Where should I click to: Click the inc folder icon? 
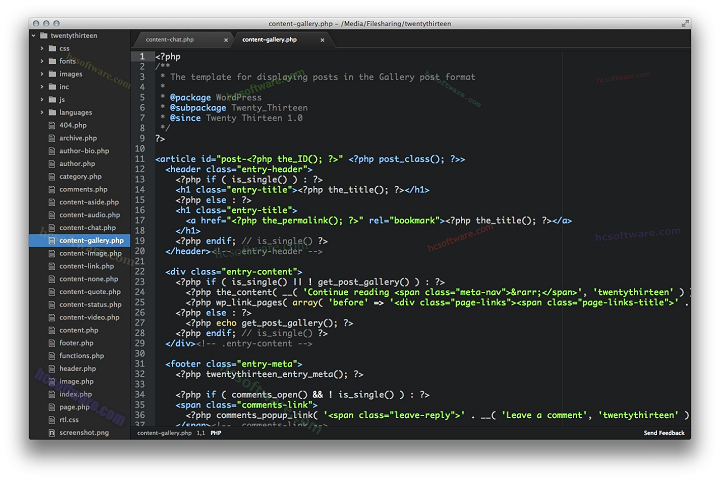click(x=52, y=86)
